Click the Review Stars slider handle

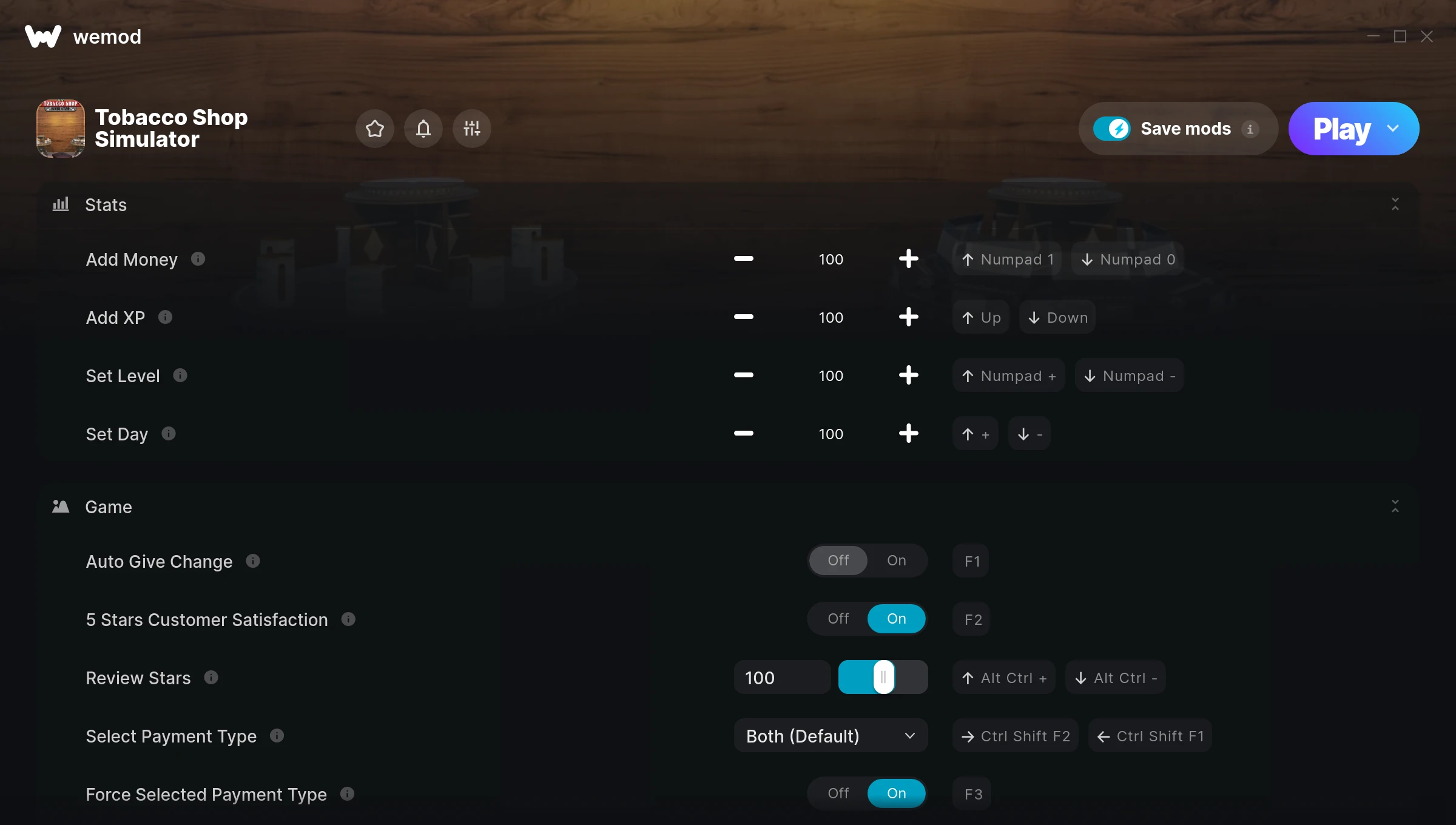click(884, 677)
